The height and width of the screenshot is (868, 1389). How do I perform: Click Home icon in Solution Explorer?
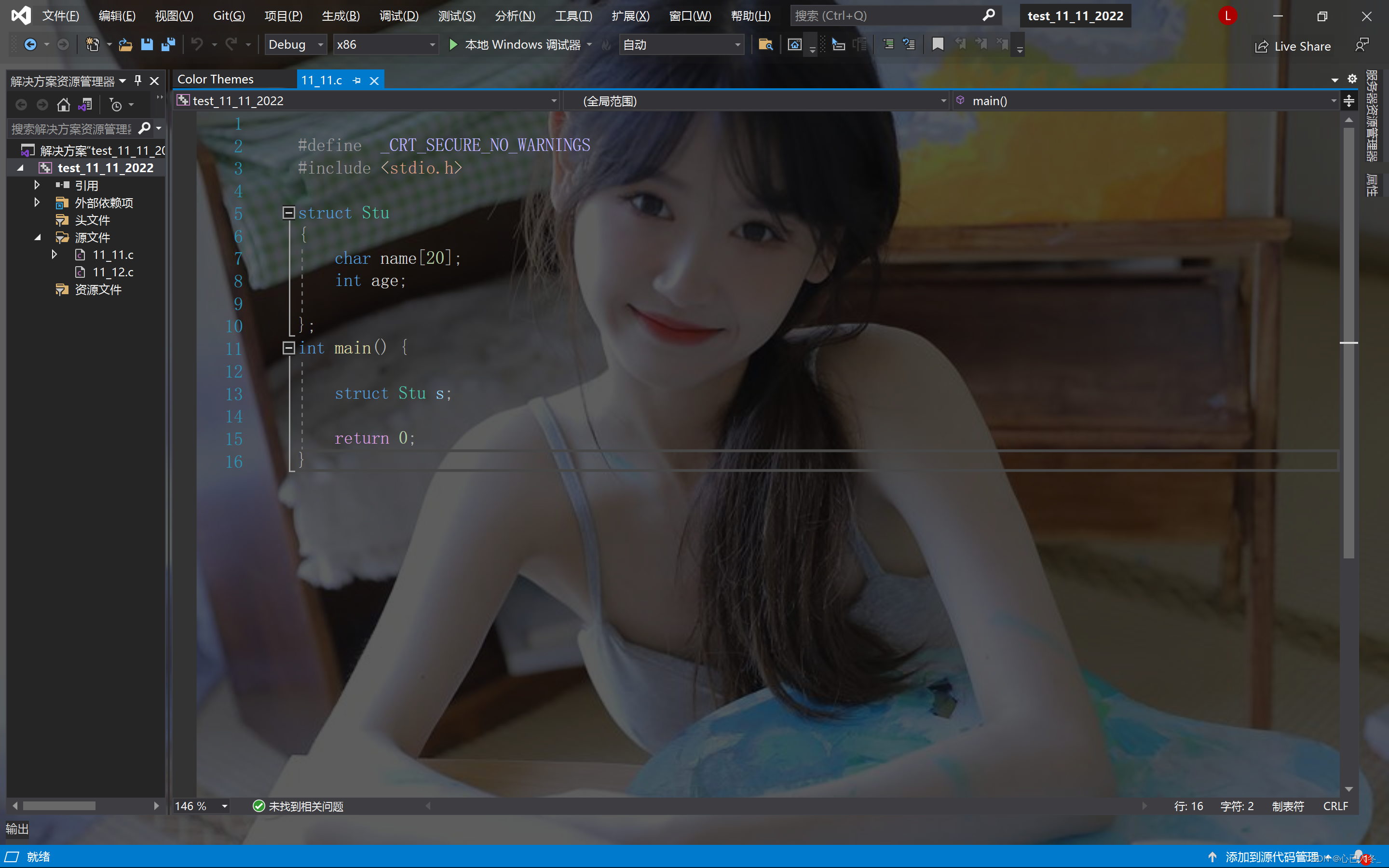pos(63,105)
